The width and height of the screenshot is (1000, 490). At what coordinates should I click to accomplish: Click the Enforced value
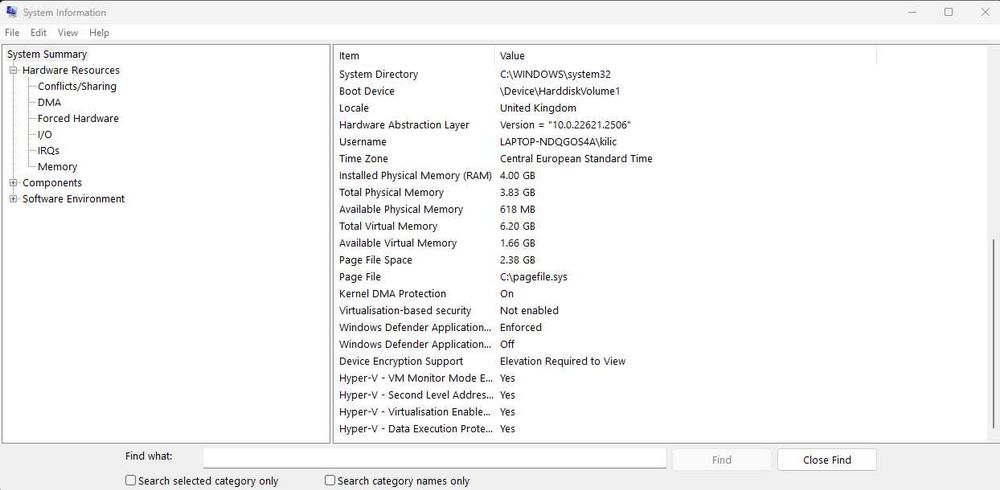click(x=520, y=327)
